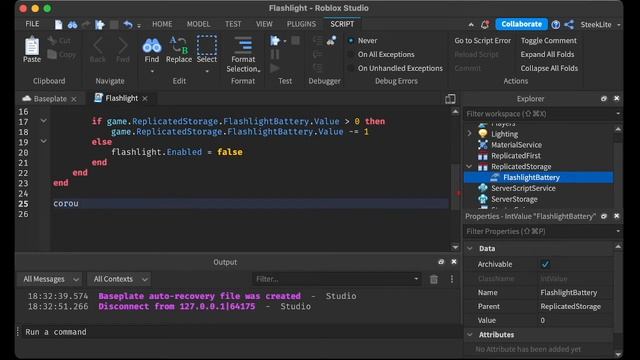
Task: Select the Lighting service in Explorer
Action: click(504, 134)
